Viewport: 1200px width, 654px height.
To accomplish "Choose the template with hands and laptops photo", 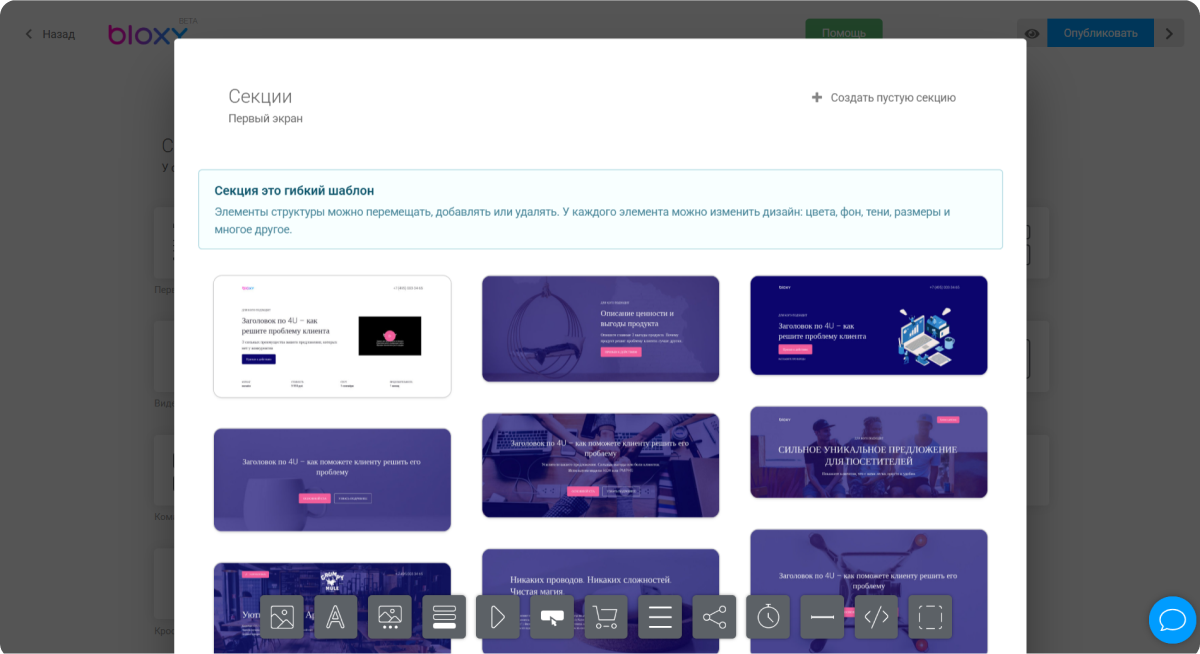I will (x=600, y=465).
